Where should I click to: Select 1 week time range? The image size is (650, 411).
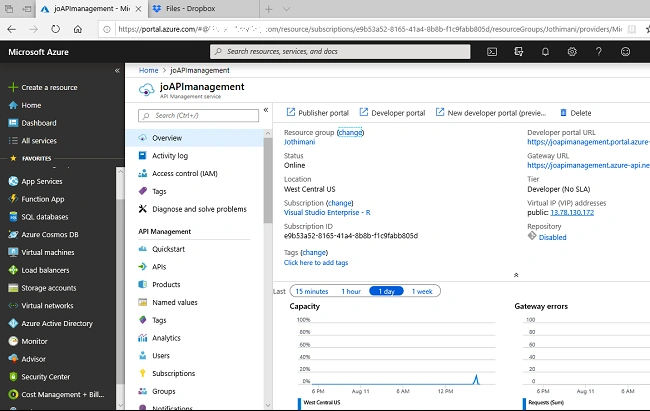[422, 291]
